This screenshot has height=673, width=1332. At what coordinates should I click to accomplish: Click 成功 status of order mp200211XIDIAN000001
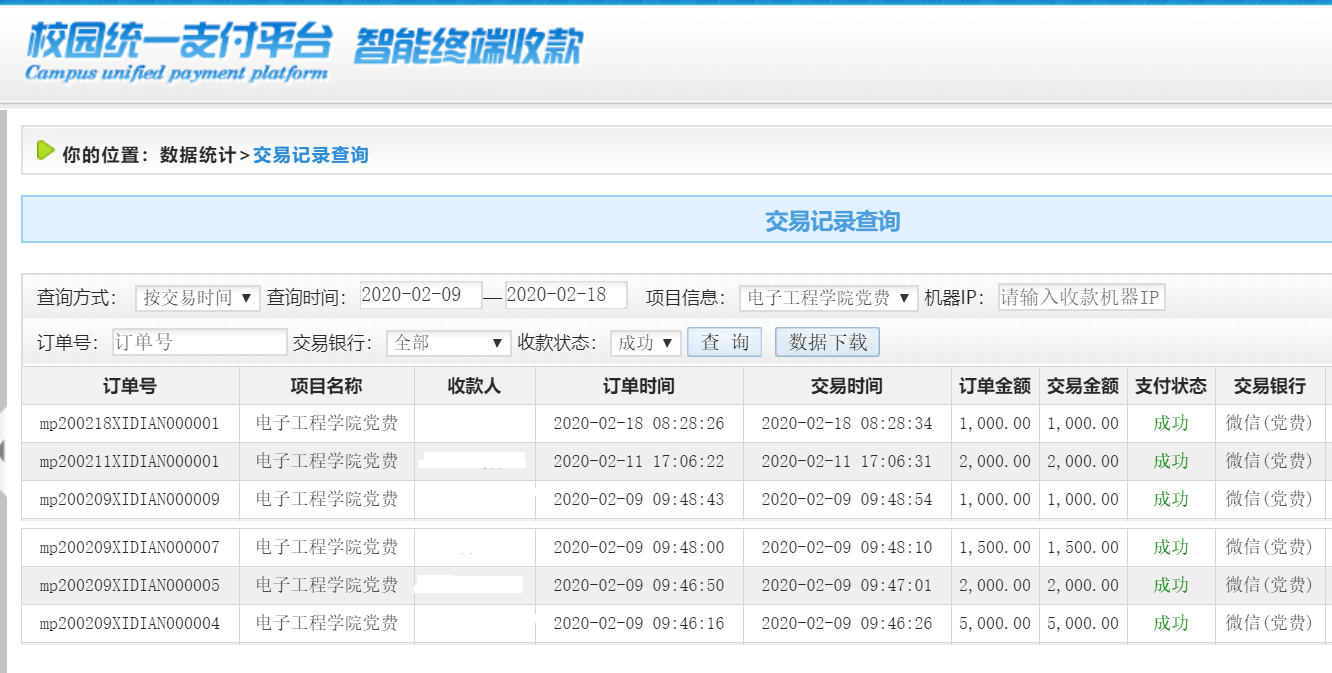[1170, 461]
